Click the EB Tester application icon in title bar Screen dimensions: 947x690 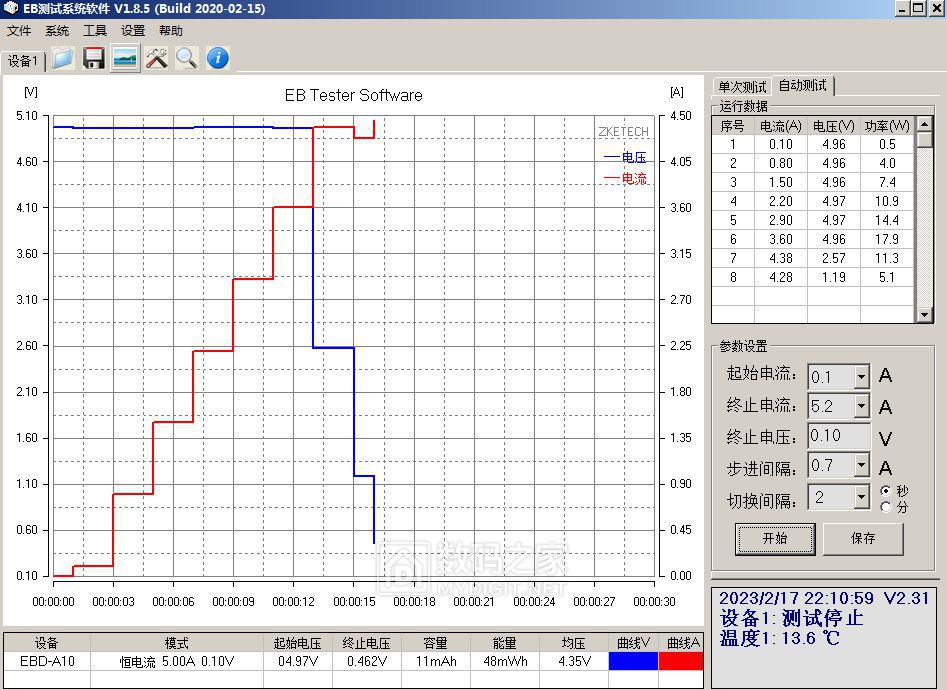pyautogui.click(x=10, y=8)
